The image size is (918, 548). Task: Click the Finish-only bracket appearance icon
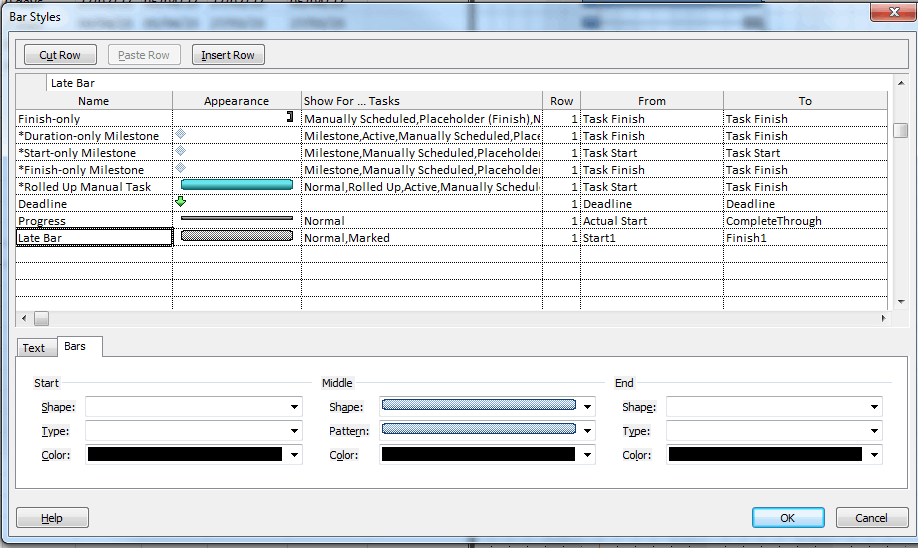coord(290,117)
